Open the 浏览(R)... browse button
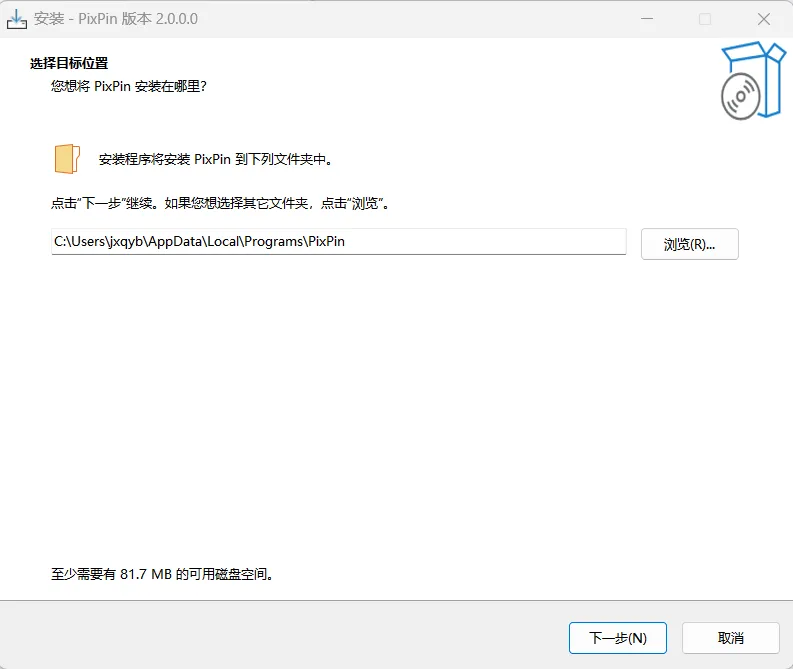 point(689,244)
